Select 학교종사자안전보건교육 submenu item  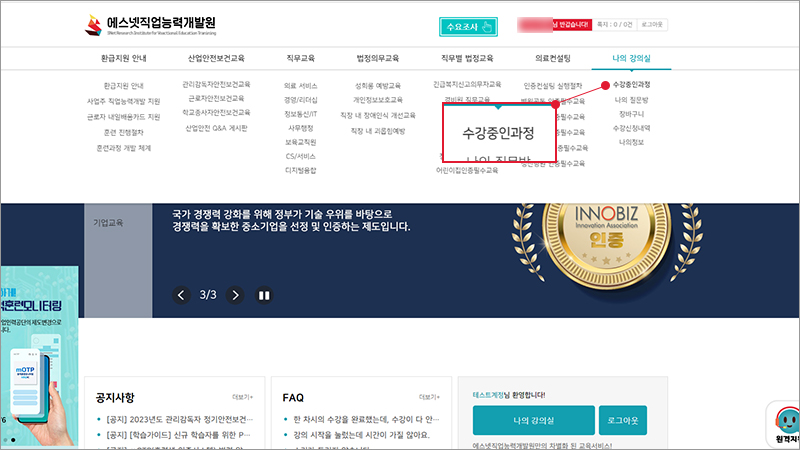click(216, 112)
